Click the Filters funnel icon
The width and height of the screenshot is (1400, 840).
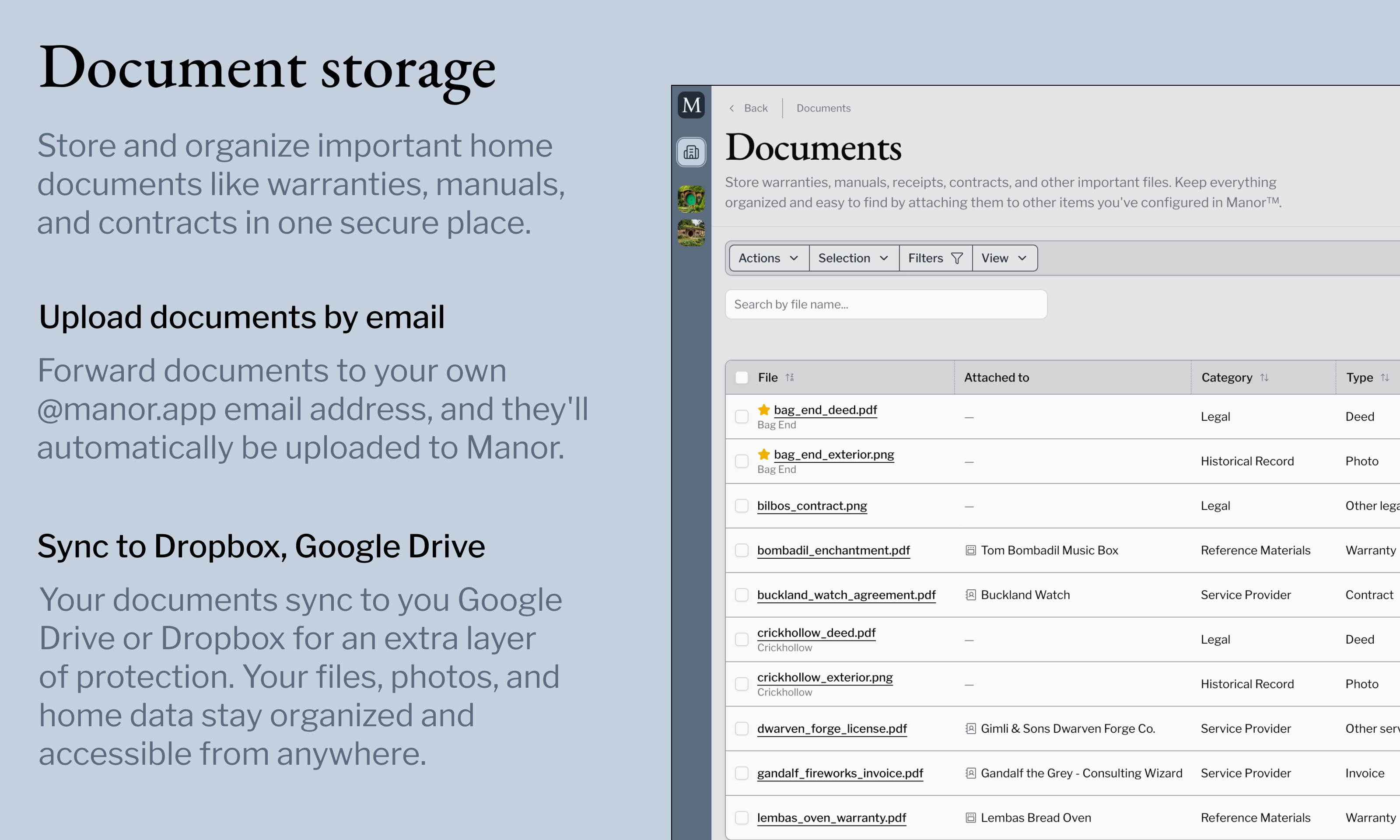957,258
